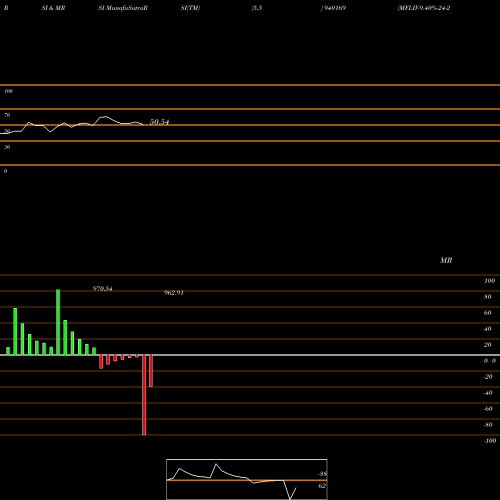Click the -80 axis label of MR panel
Image resolution: width=500 pixels, height=500 pixels.
(x=488, y=425)
